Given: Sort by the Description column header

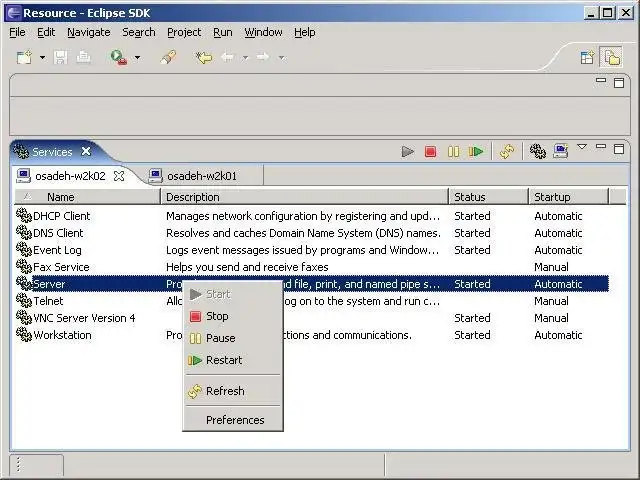Looking at the screenshot, I should point(304,197).
